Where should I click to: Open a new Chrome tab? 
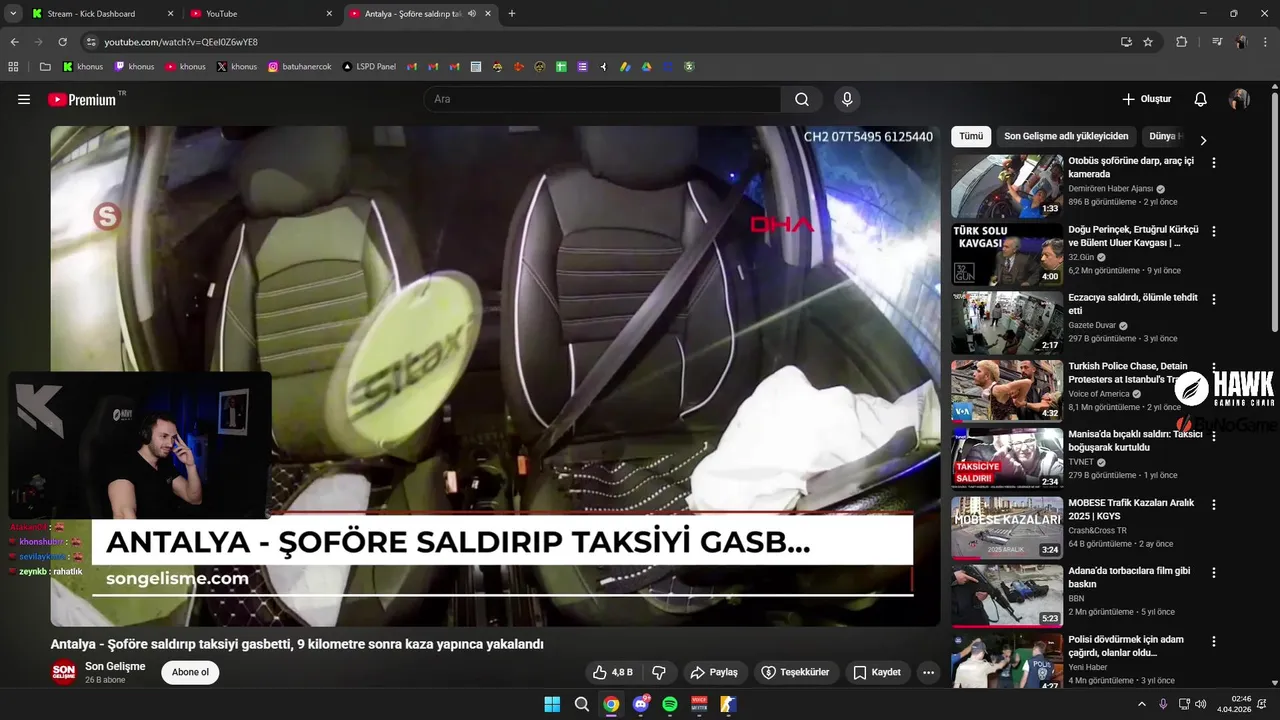pyautogui.click(x=512, y=14)
